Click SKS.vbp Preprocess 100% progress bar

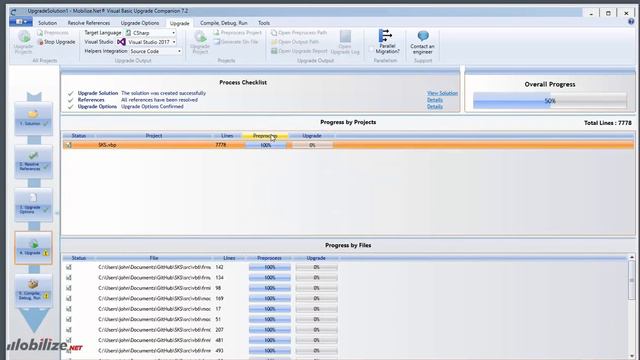266,145
